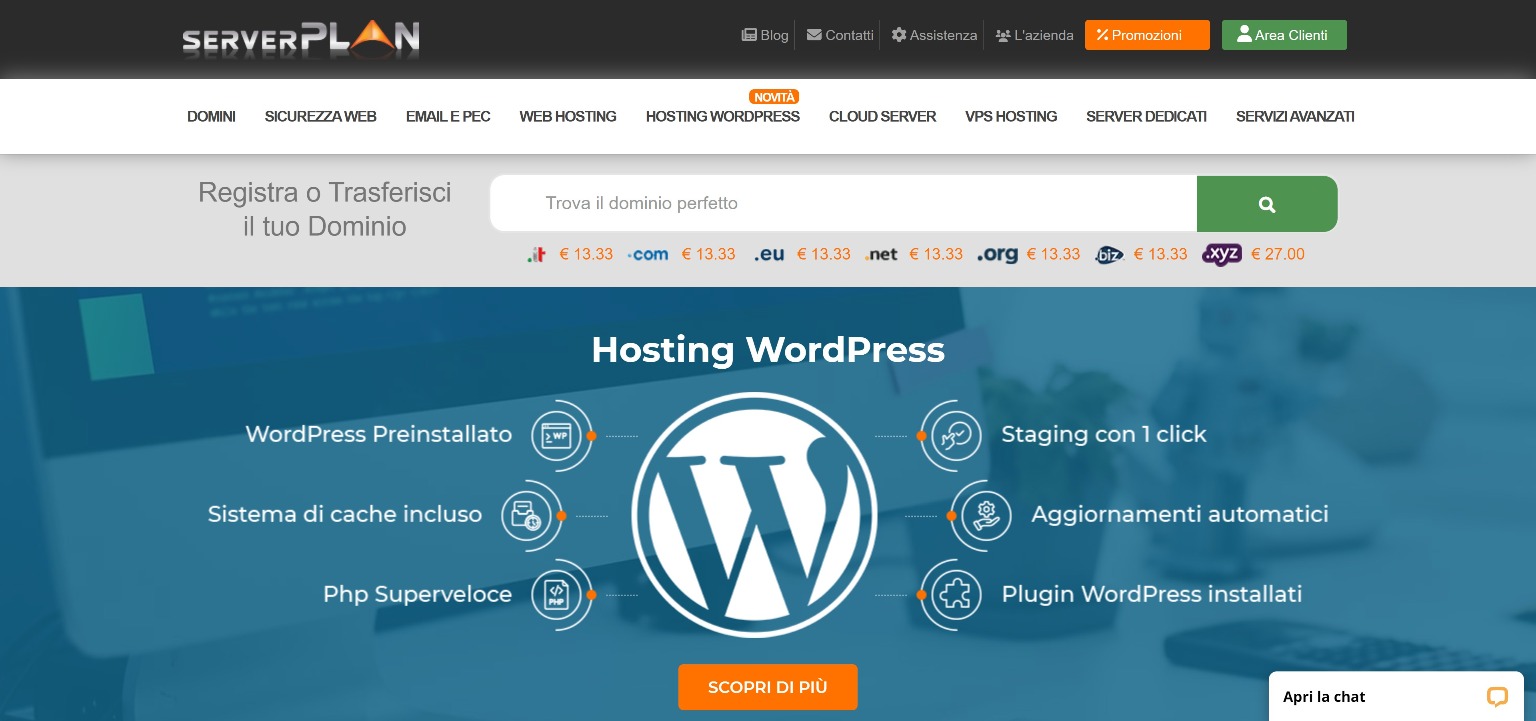Click the magnifier search icon button
Image resolution: width=1536 pixels, height=721 pixels.
pyautogui.click(x=1267, y=204)
